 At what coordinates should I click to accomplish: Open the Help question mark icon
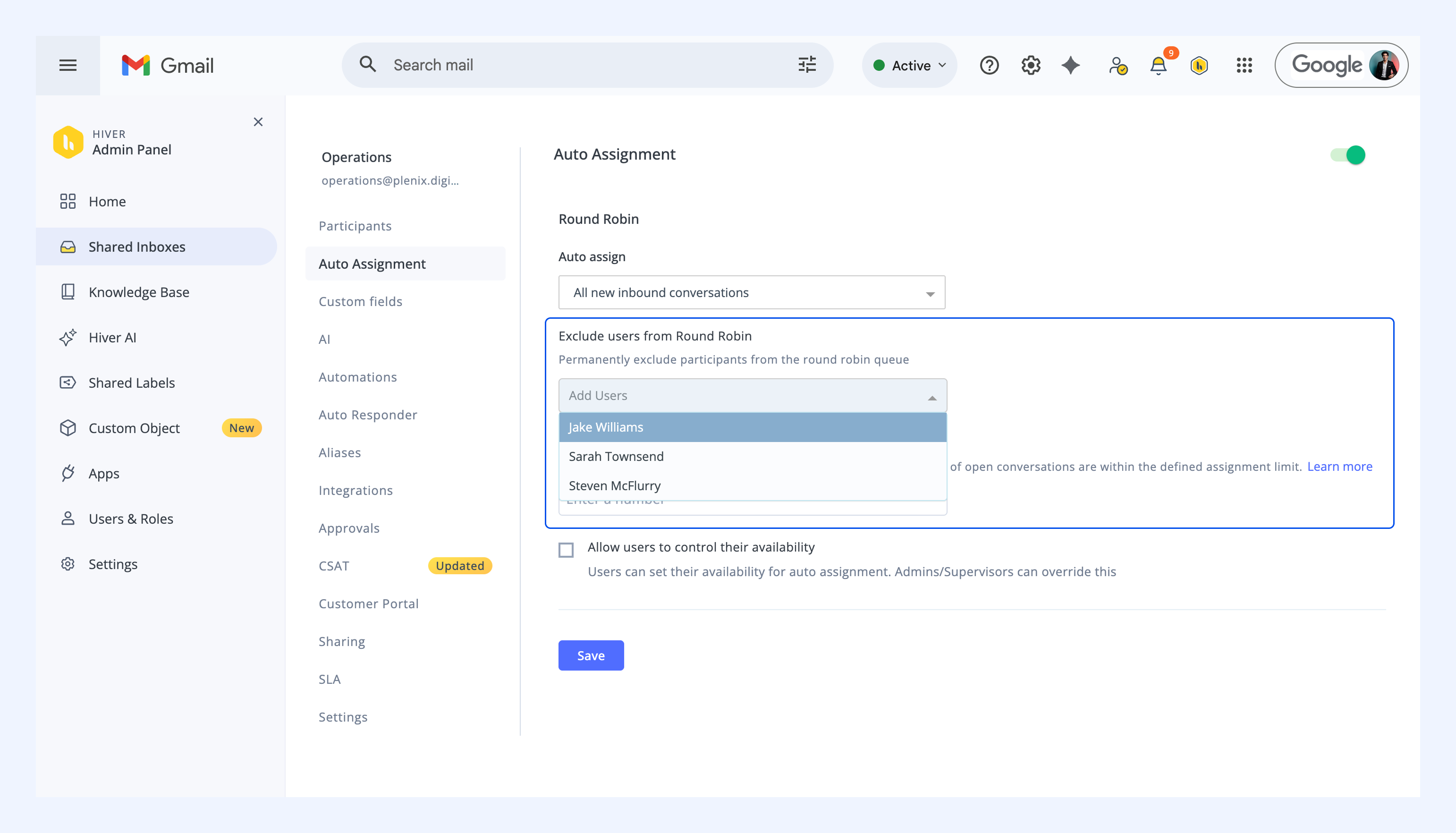point(989,65)
